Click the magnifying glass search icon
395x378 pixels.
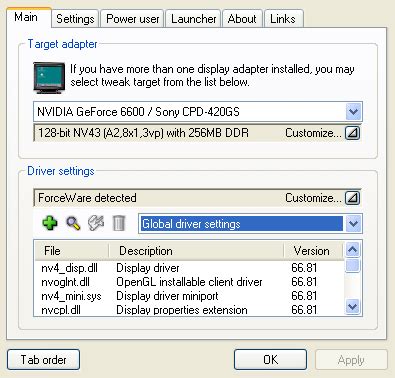pos(73,223)
